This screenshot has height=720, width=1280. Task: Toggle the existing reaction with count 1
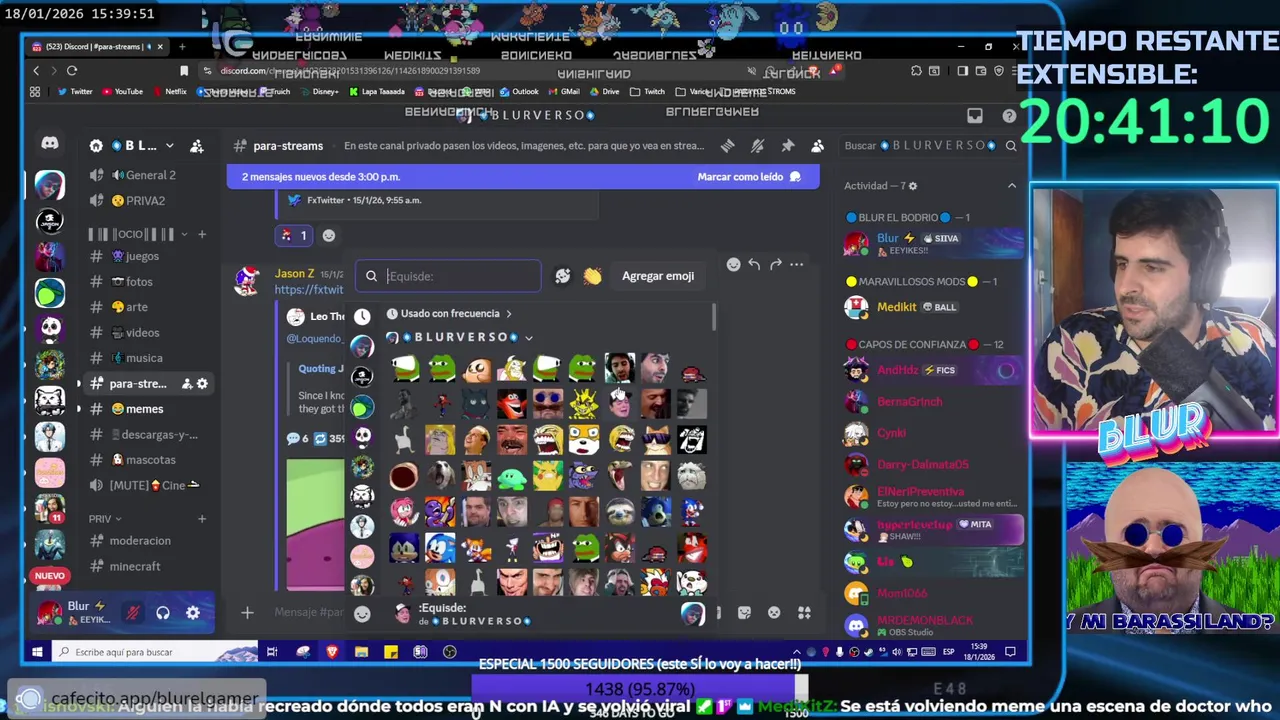(x=294, y=236)
